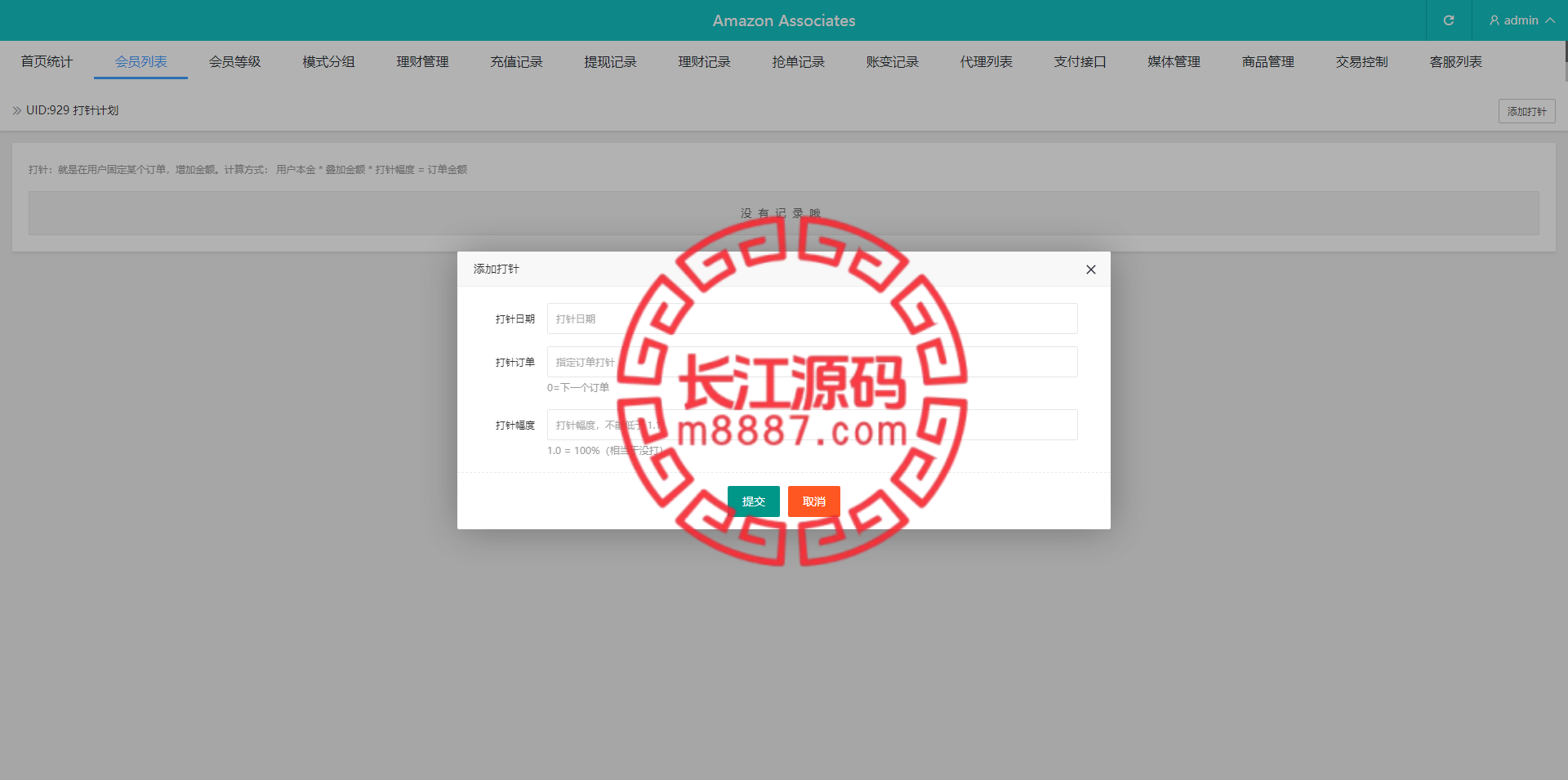Open the admin user dropdown

(1521, 20)
